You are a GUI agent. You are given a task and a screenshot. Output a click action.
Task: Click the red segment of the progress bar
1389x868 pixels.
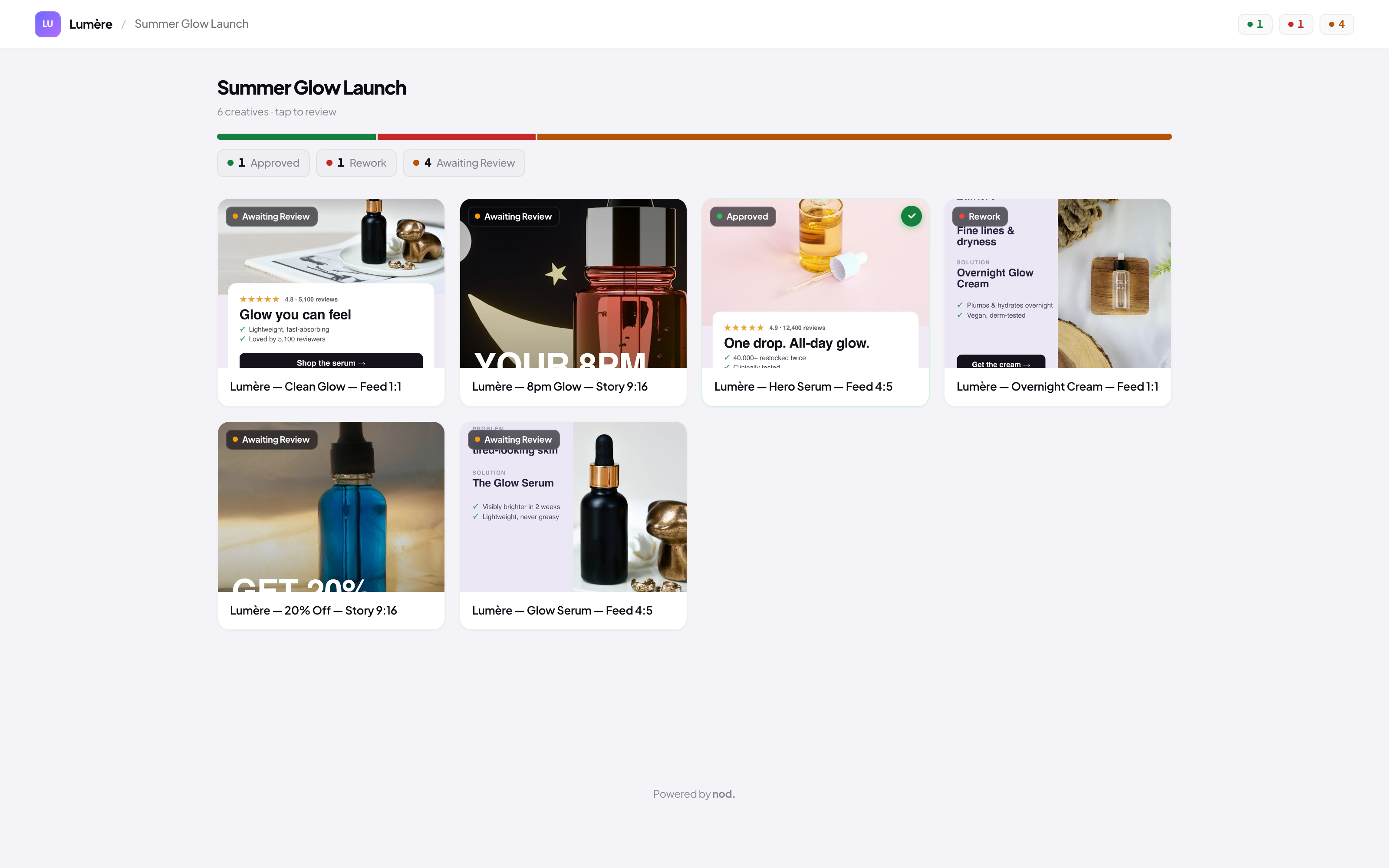coord(456,137)
